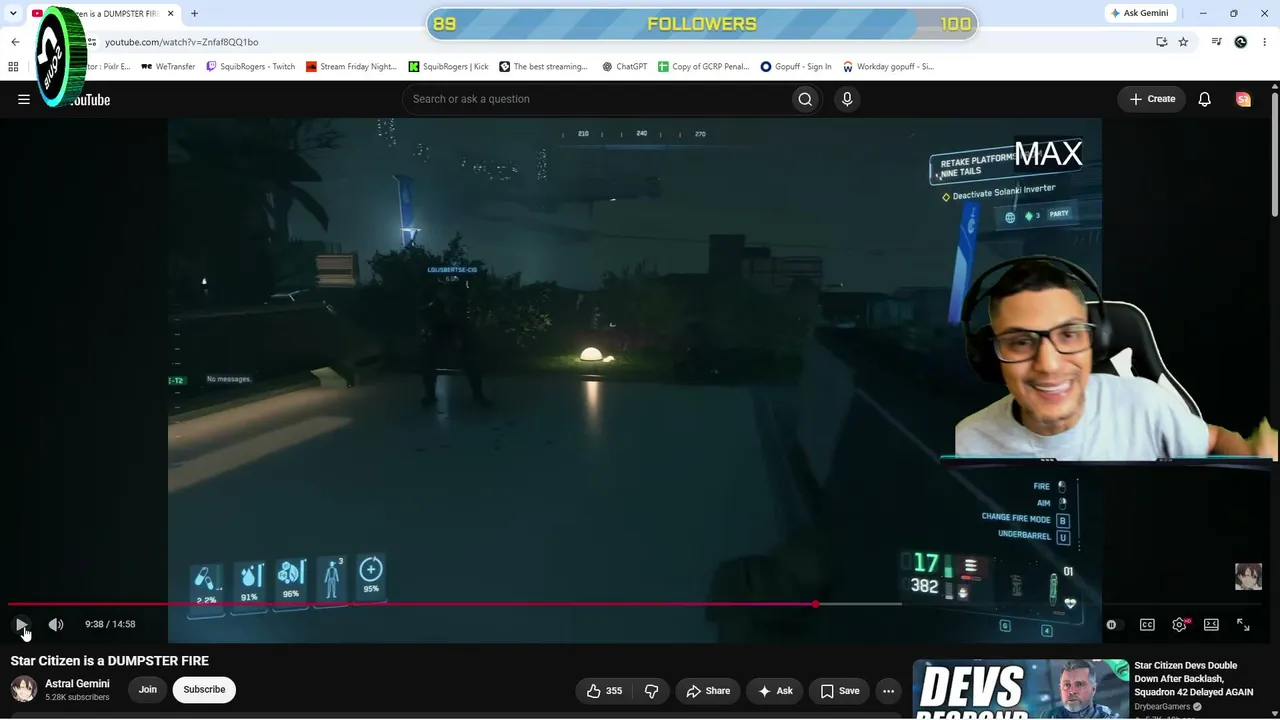
Task: Open a new browser tab
Action: [x=194, y=14]
